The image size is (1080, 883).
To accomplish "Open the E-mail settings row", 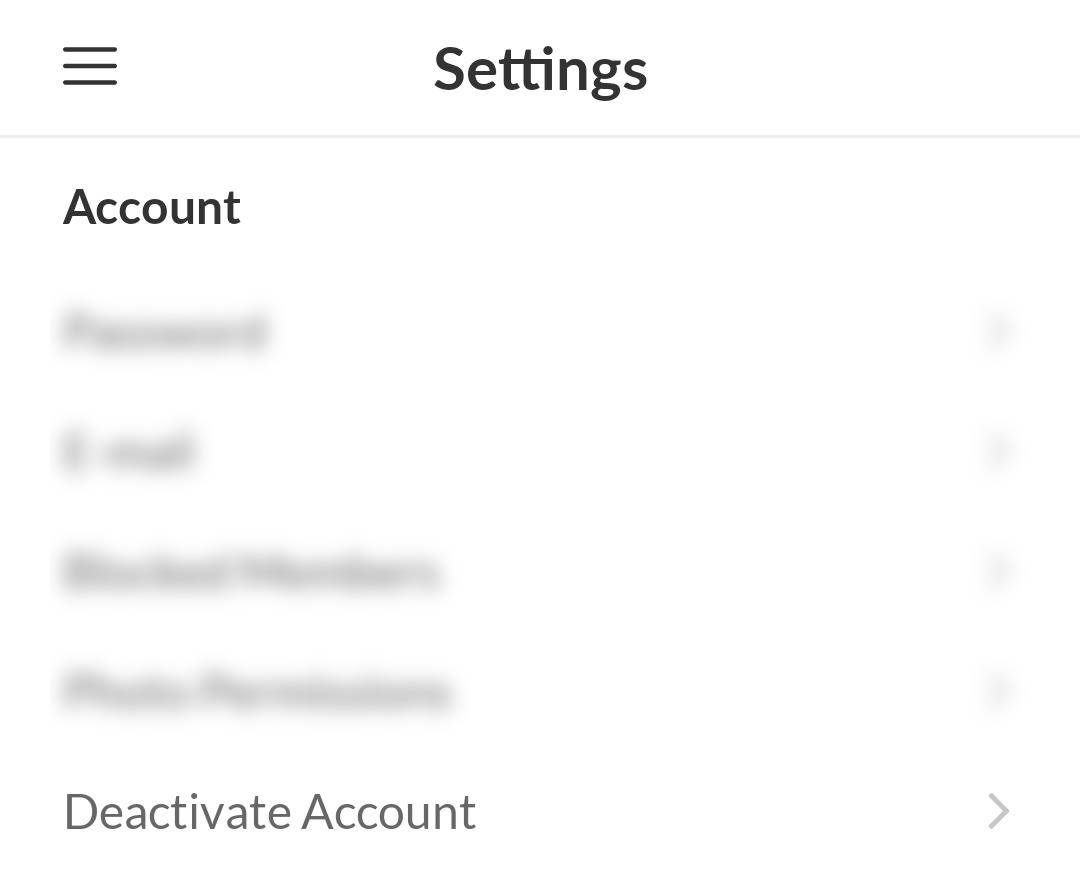I will click(x=130, y=451).
